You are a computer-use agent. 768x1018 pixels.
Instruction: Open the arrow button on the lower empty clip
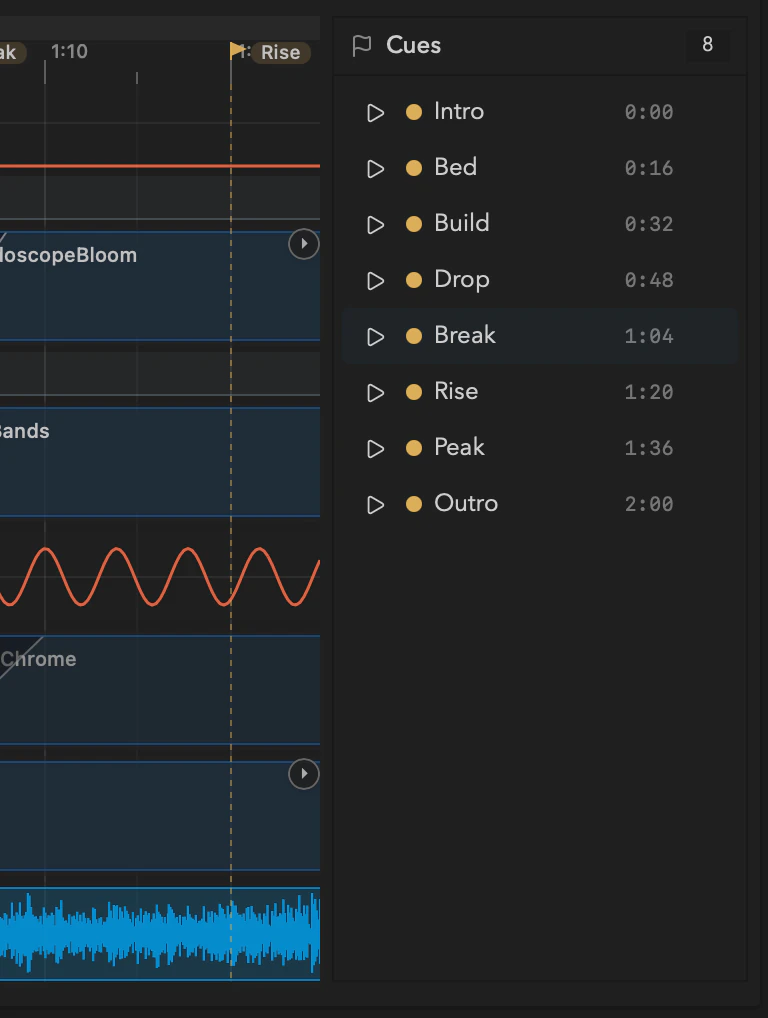coord(303,774)
